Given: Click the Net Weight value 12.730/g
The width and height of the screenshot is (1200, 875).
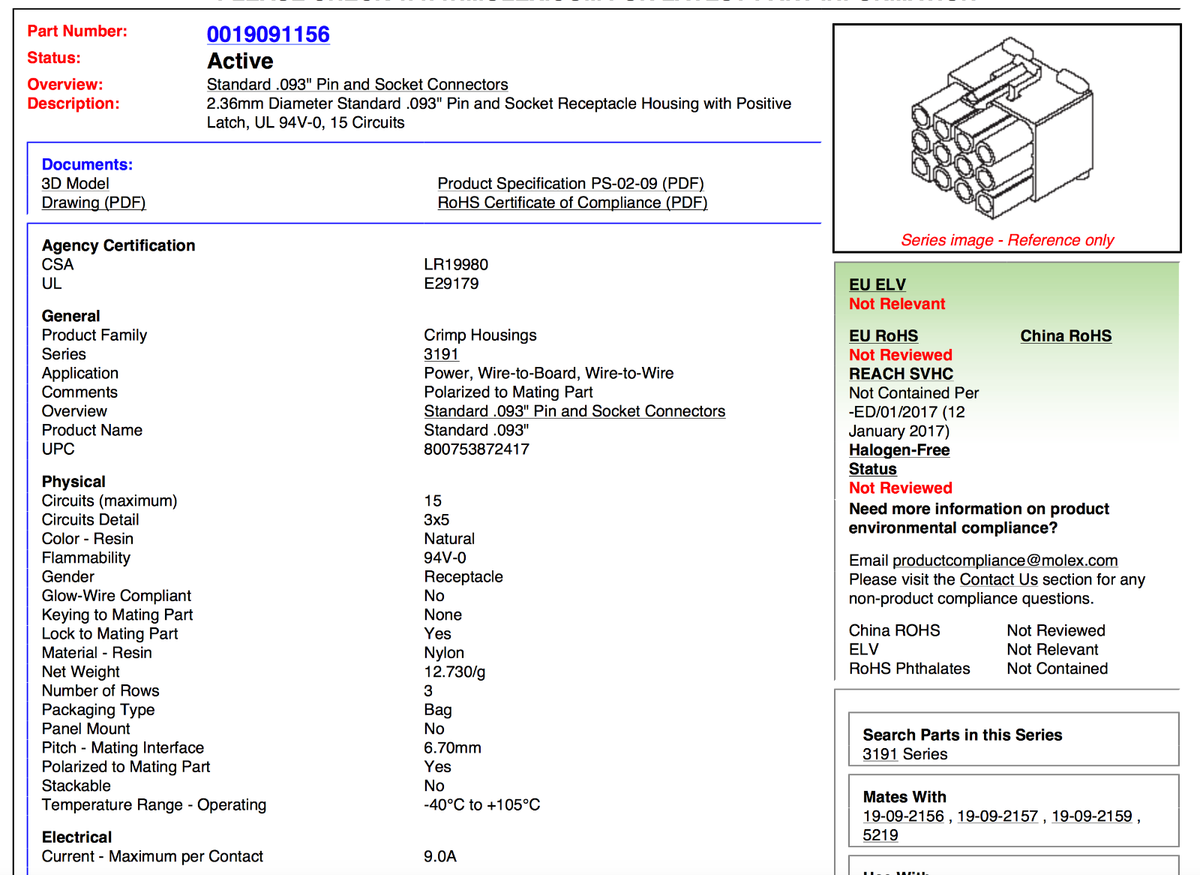Looking at the screenshot, I should [455, 672].
